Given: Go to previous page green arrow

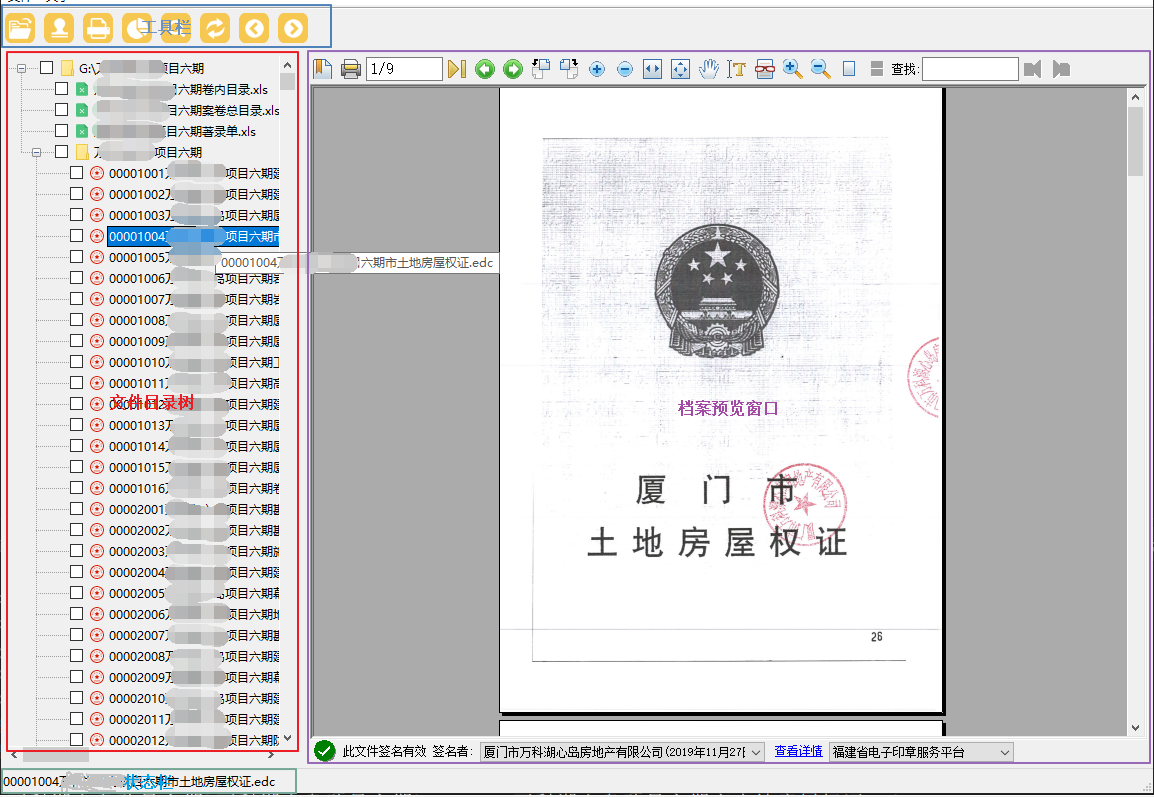Looking at the screenshot, I should coord(484,69).
